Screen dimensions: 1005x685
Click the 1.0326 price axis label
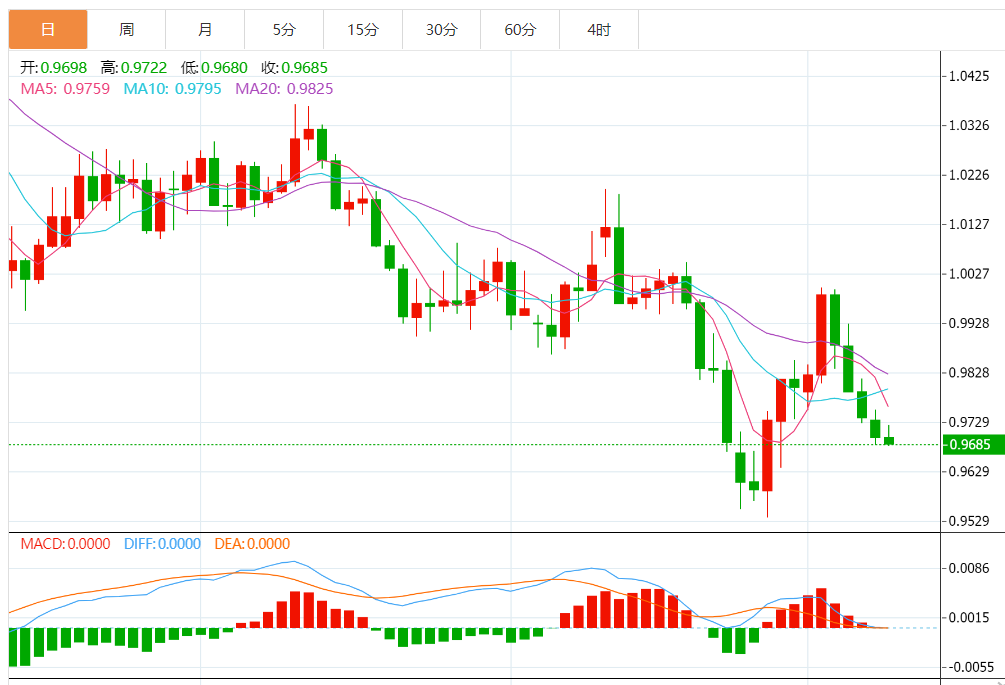[968, 125]
